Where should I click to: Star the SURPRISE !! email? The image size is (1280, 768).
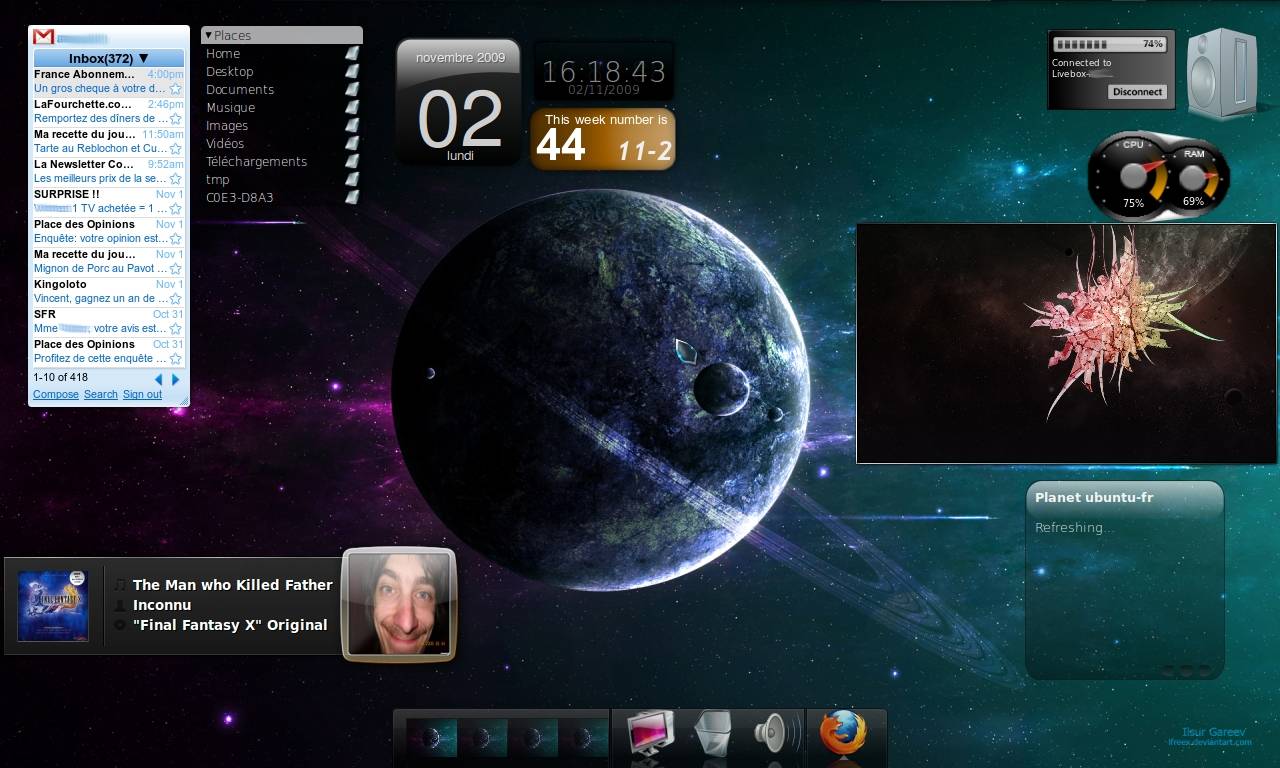click(176, 209)
